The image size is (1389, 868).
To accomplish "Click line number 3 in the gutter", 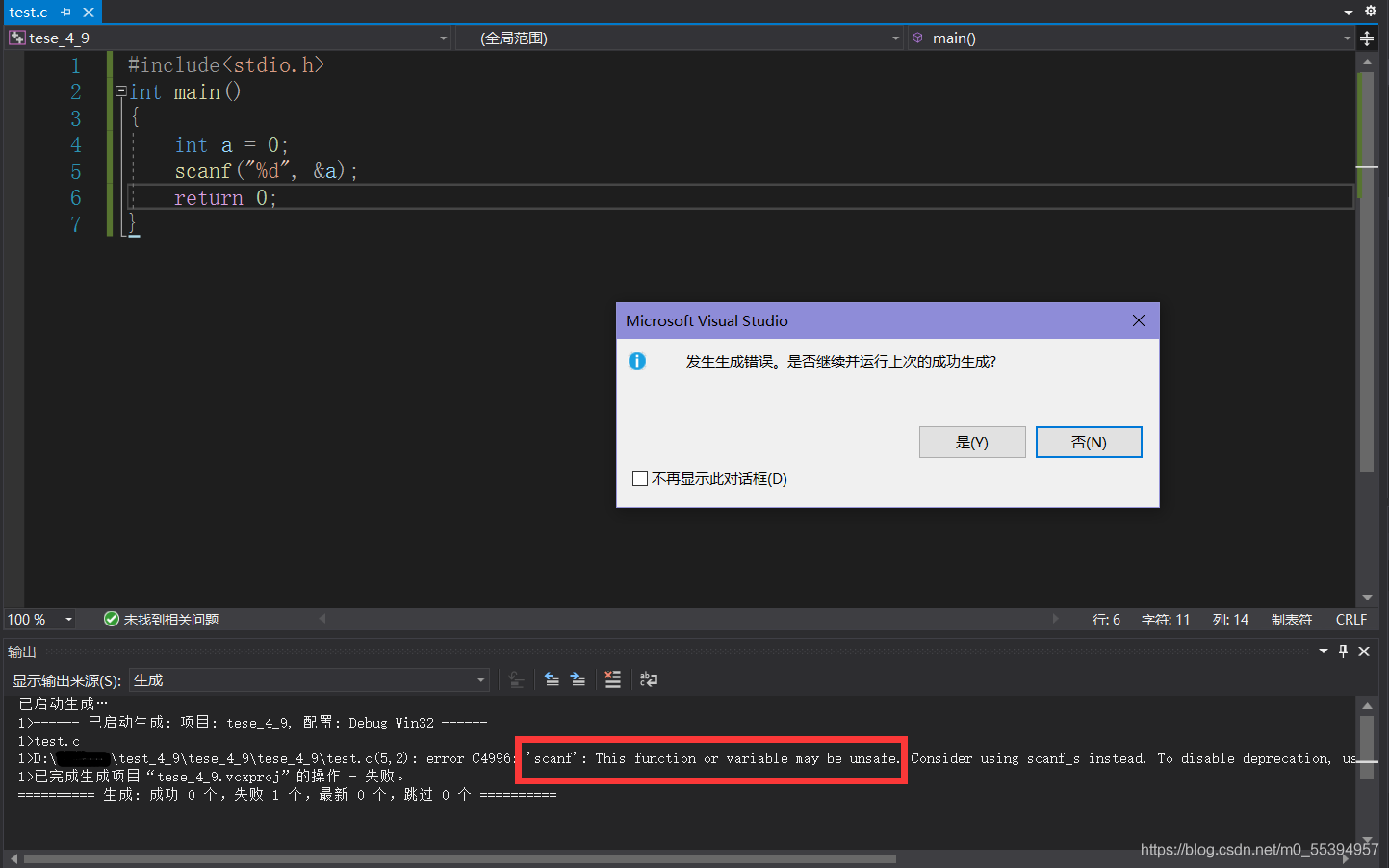I will coord(76,118).
